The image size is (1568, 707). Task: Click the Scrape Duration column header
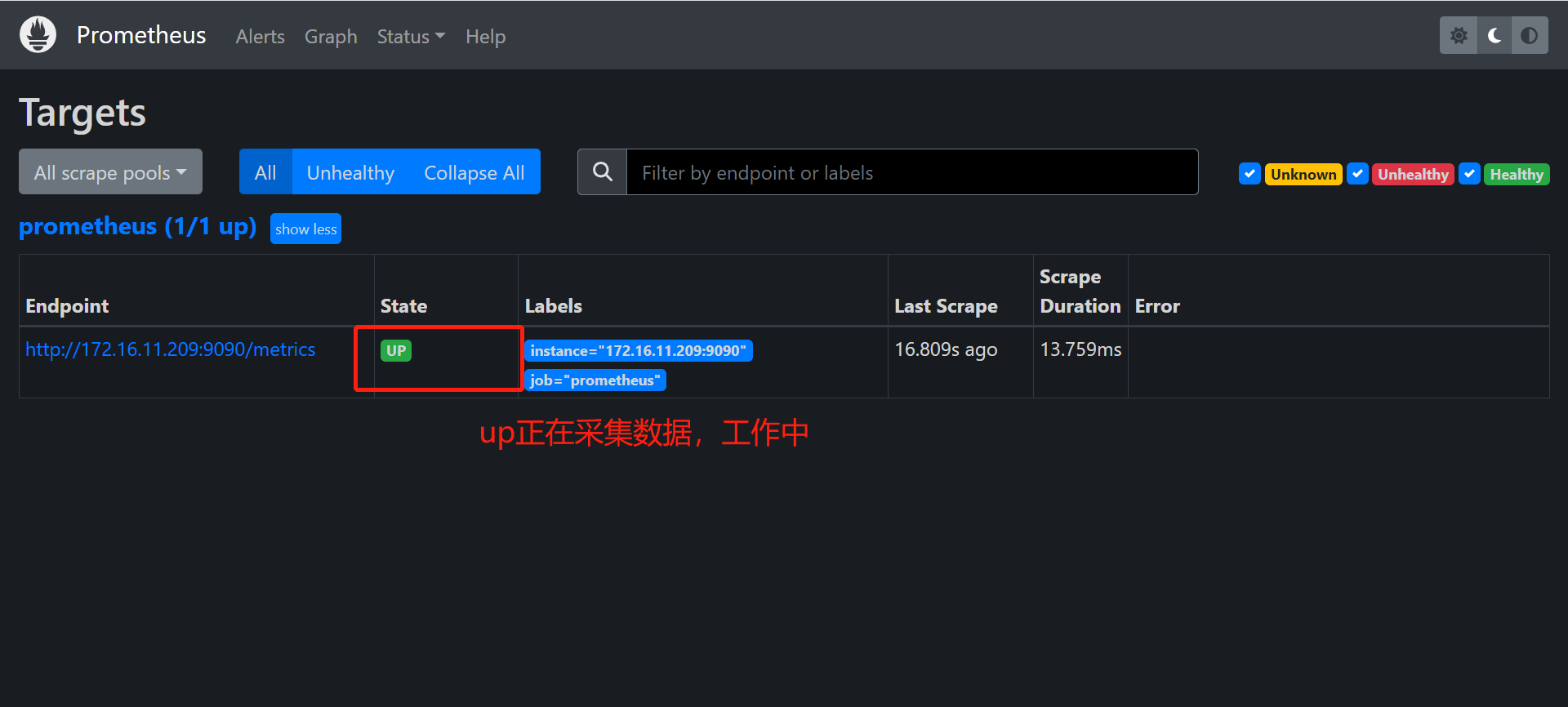coord(1080,291)
